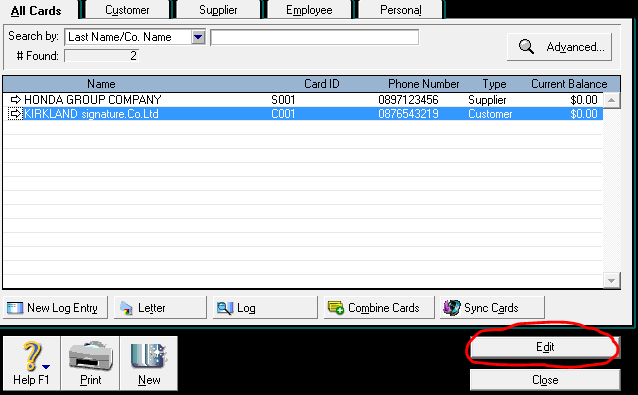This screenshot has height=395, width=638.
Task: Click the list scroll up arrow
Action: [611, 100]
